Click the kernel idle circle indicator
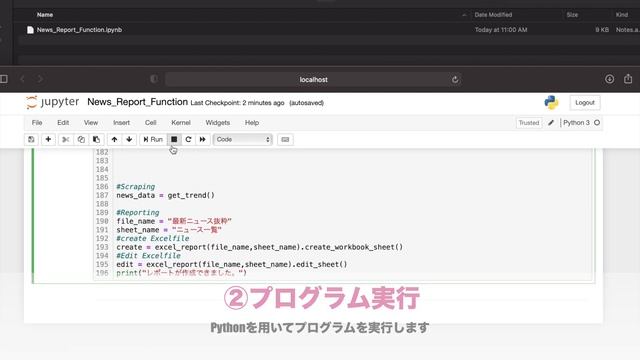Image resolution: width=640 pixels, height=360 pixels. [597, 123]
